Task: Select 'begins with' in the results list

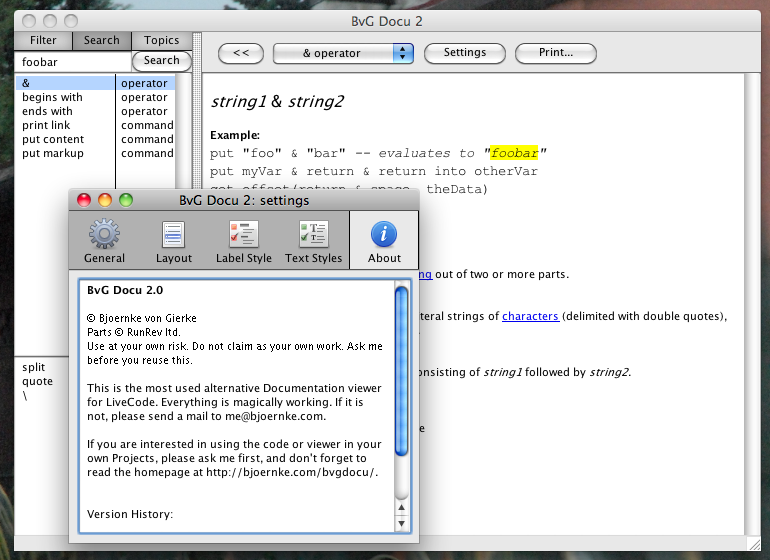Action: pos(53,98)
